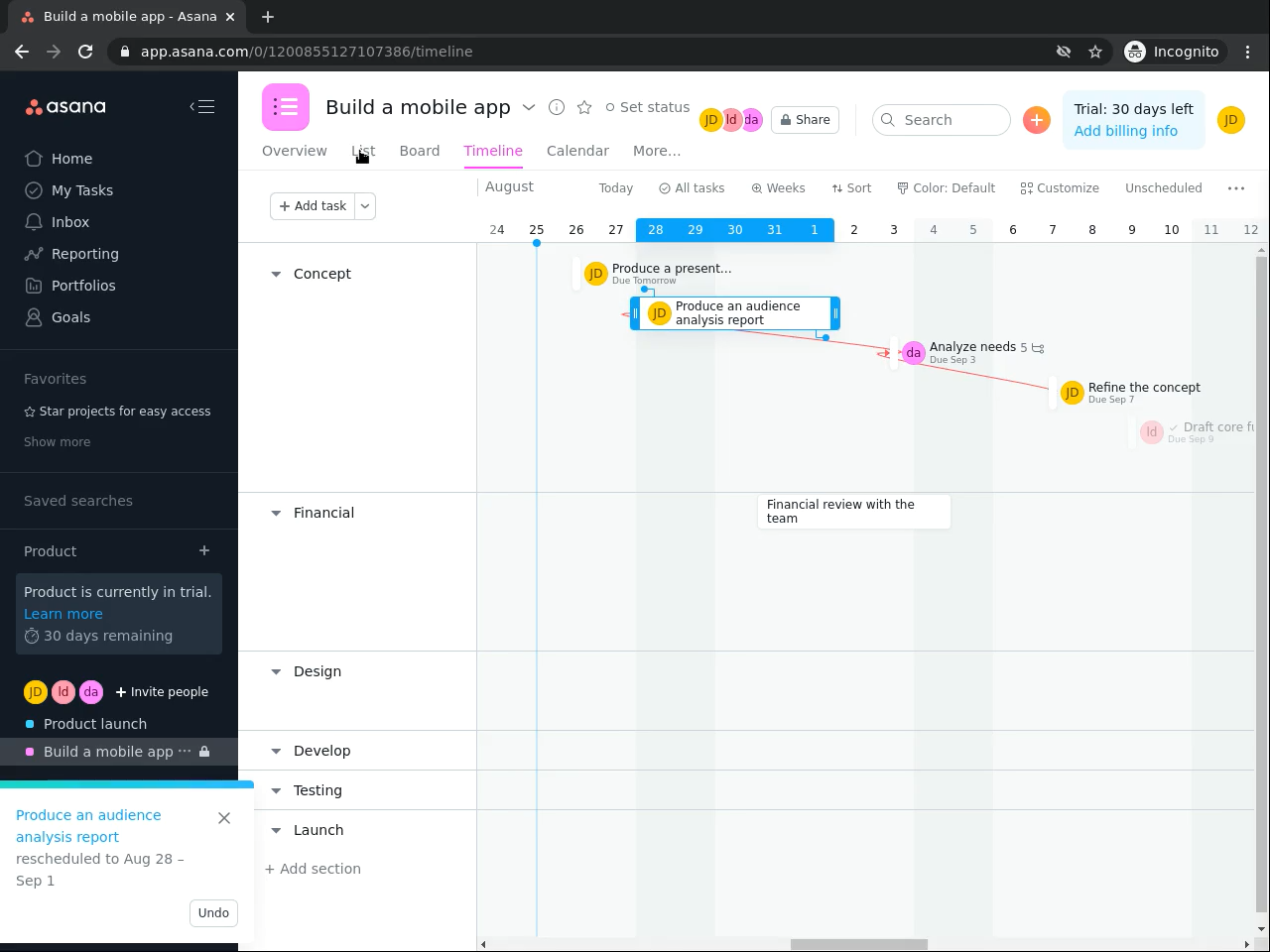Click the Search input field
The image size is (1270, 952).
pos(942,120)
